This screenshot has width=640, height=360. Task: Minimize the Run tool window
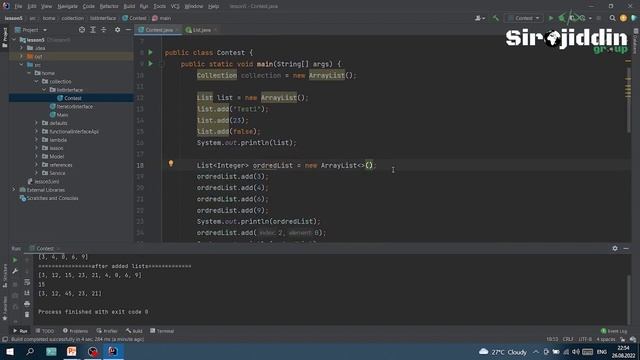coord(626,248)
